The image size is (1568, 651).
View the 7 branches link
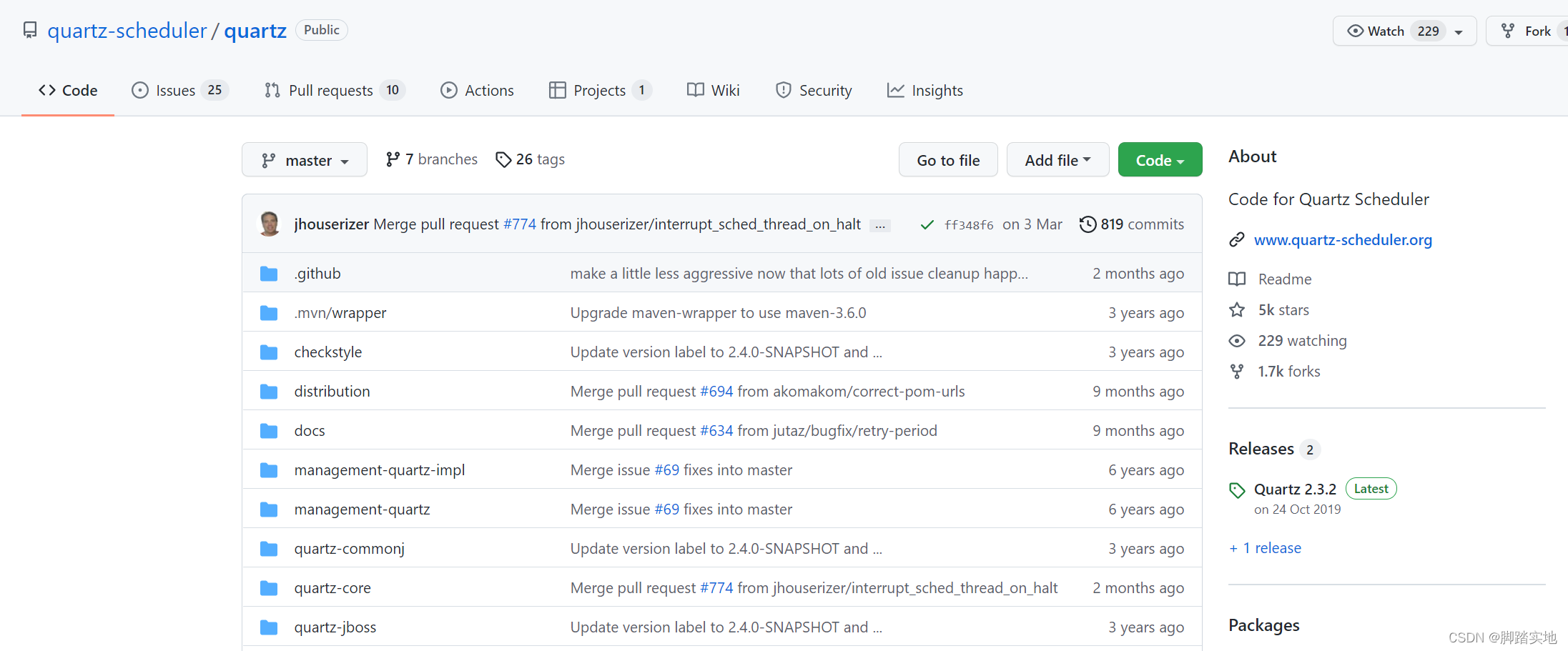pyautogui.click(x=432, y=159)
